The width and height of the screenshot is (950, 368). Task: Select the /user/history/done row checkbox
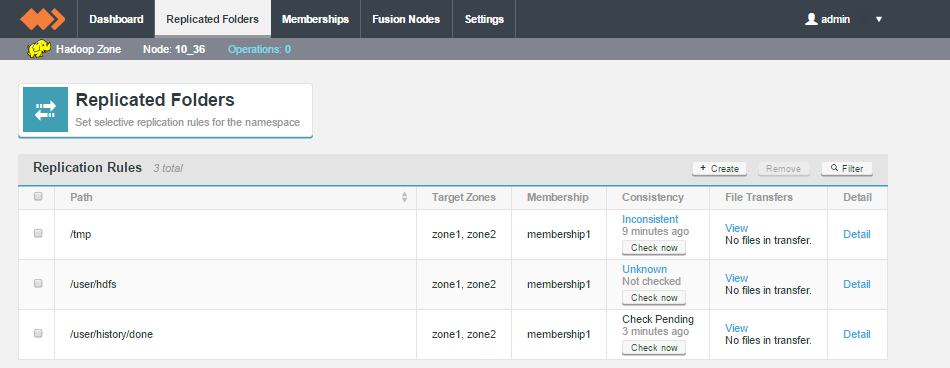[38, 333]
